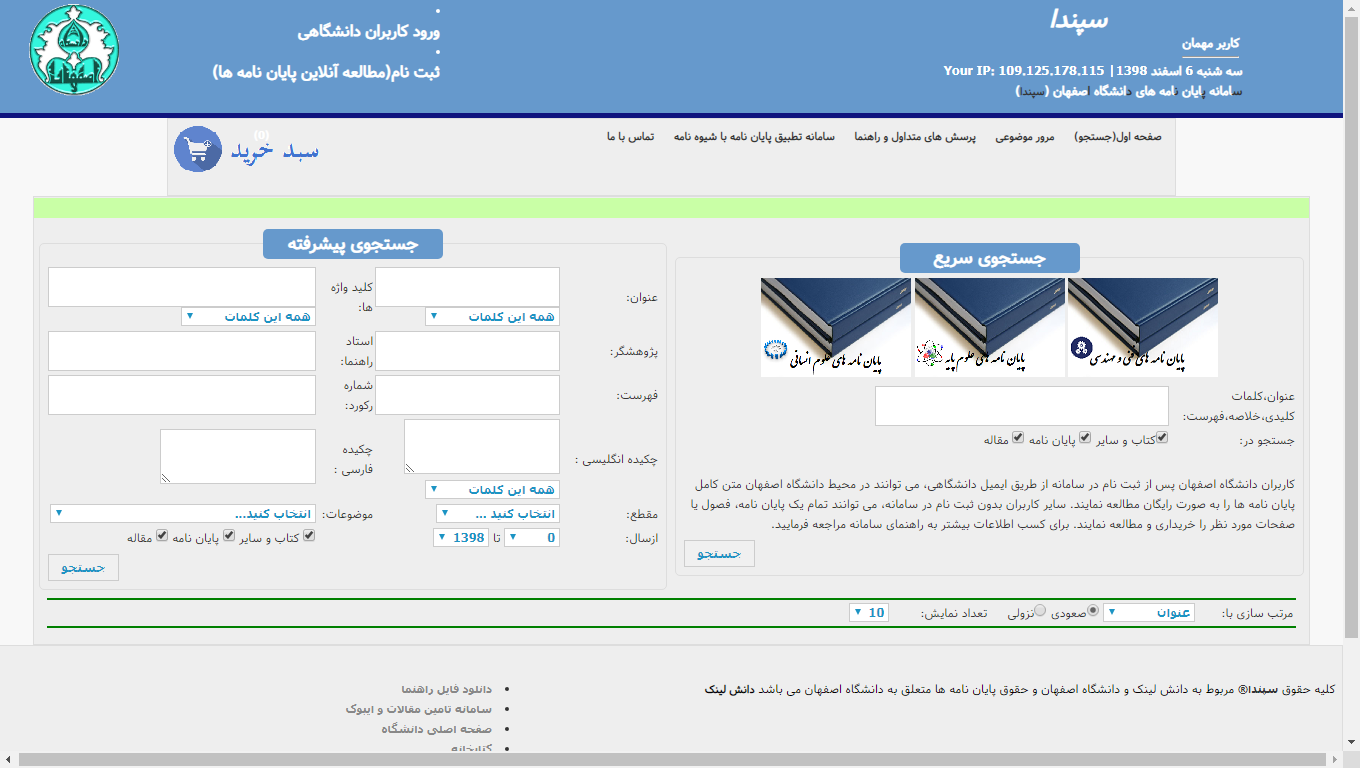Go to صفحه اول(جستجو) menu item

(1117, 136)
